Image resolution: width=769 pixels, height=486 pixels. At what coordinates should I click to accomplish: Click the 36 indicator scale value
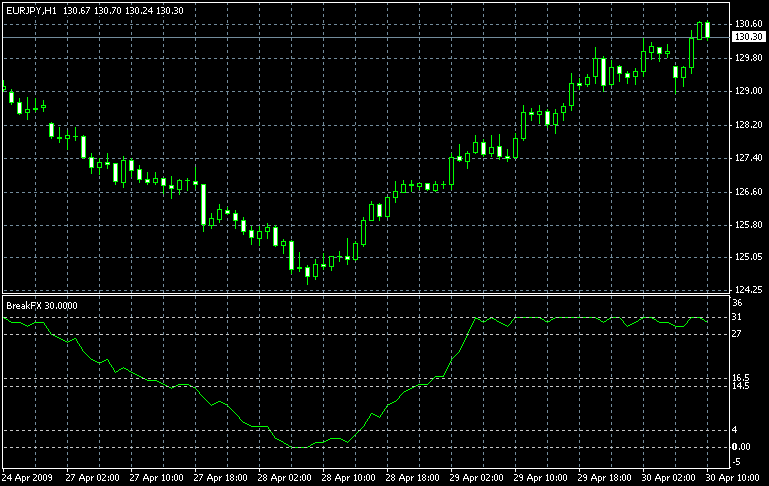[x=737, y=303]
